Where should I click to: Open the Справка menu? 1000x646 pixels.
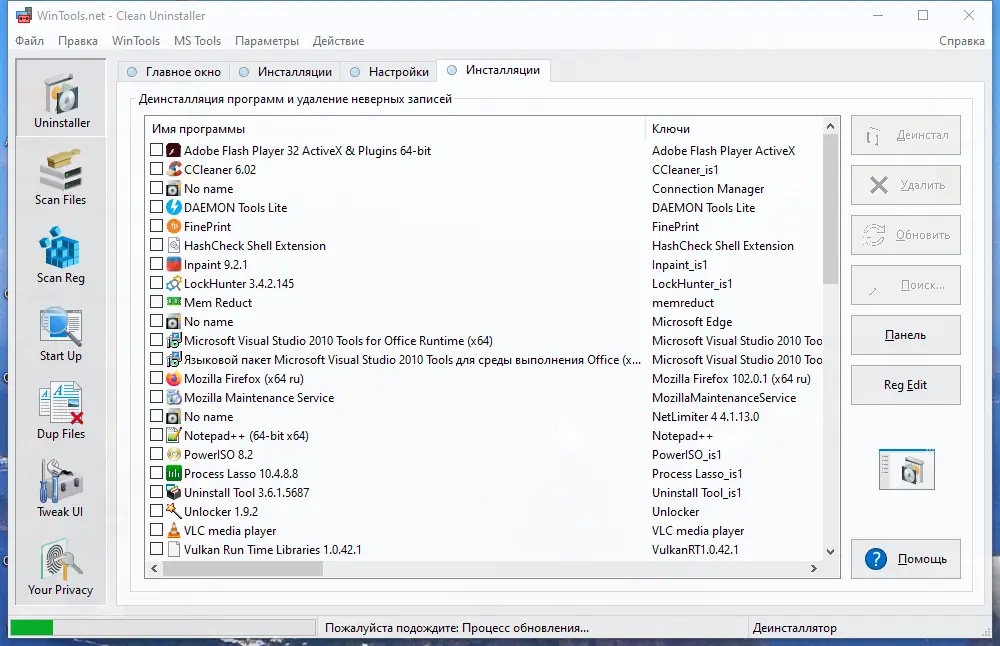962,41
